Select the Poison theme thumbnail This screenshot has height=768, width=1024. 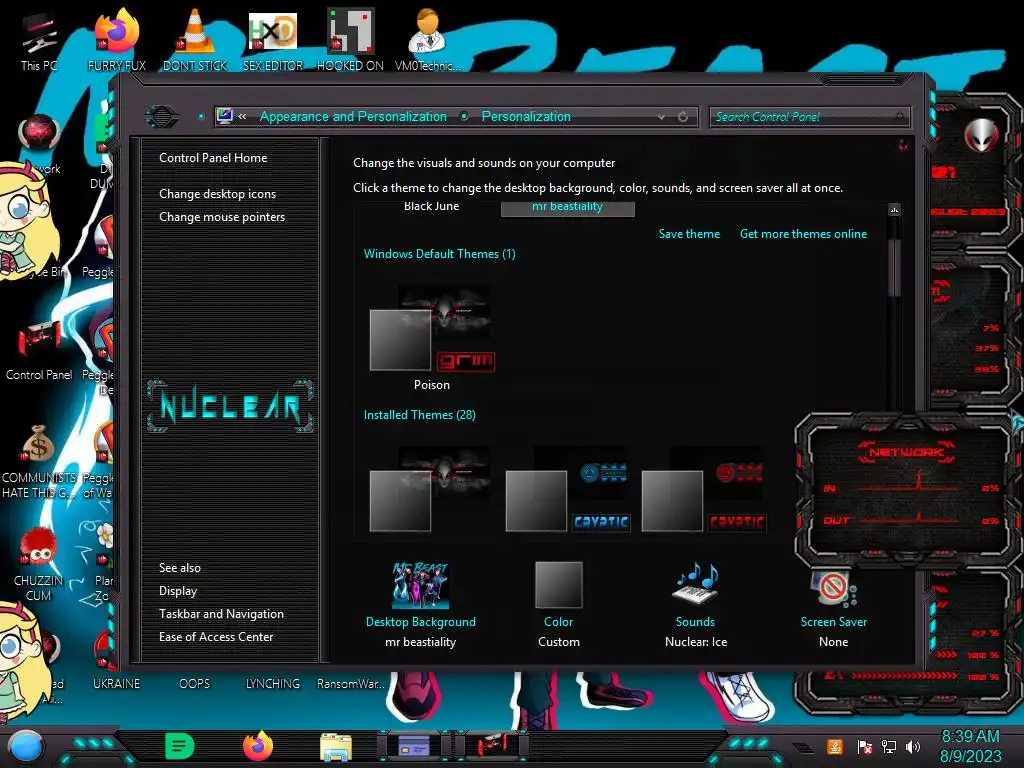point(432,330)
